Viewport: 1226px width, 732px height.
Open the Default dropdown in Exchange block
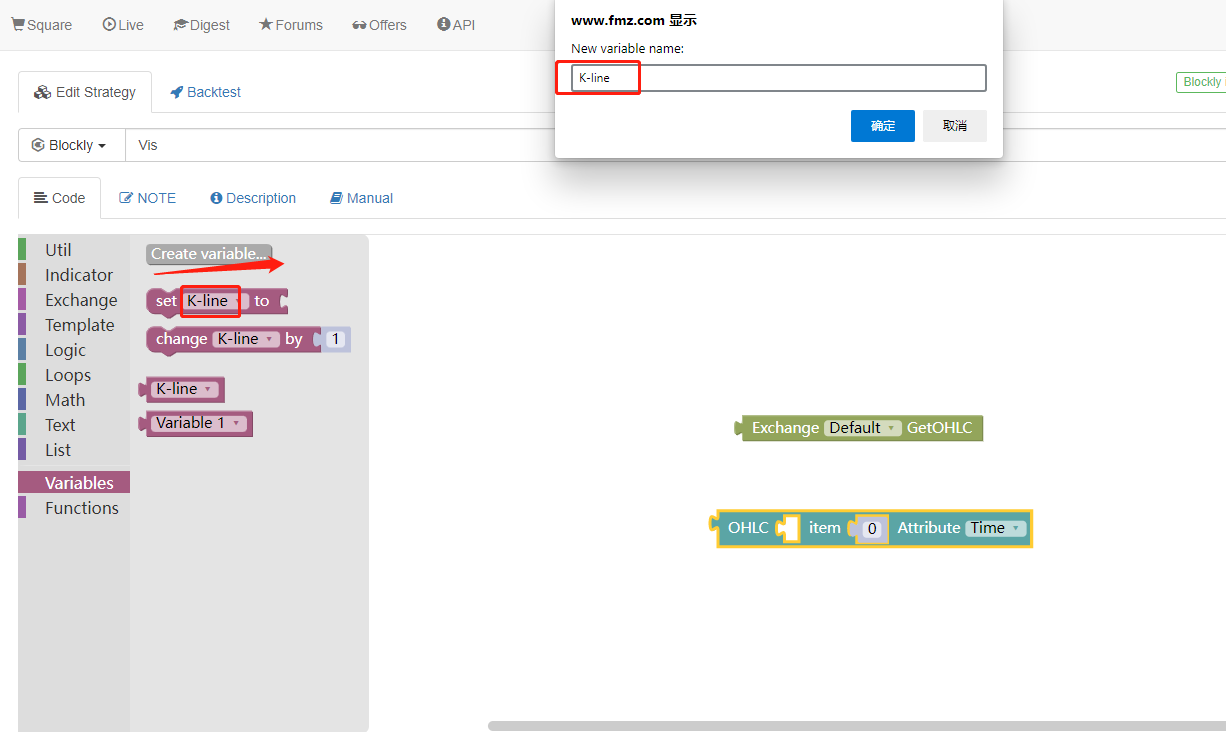(862, 428)
